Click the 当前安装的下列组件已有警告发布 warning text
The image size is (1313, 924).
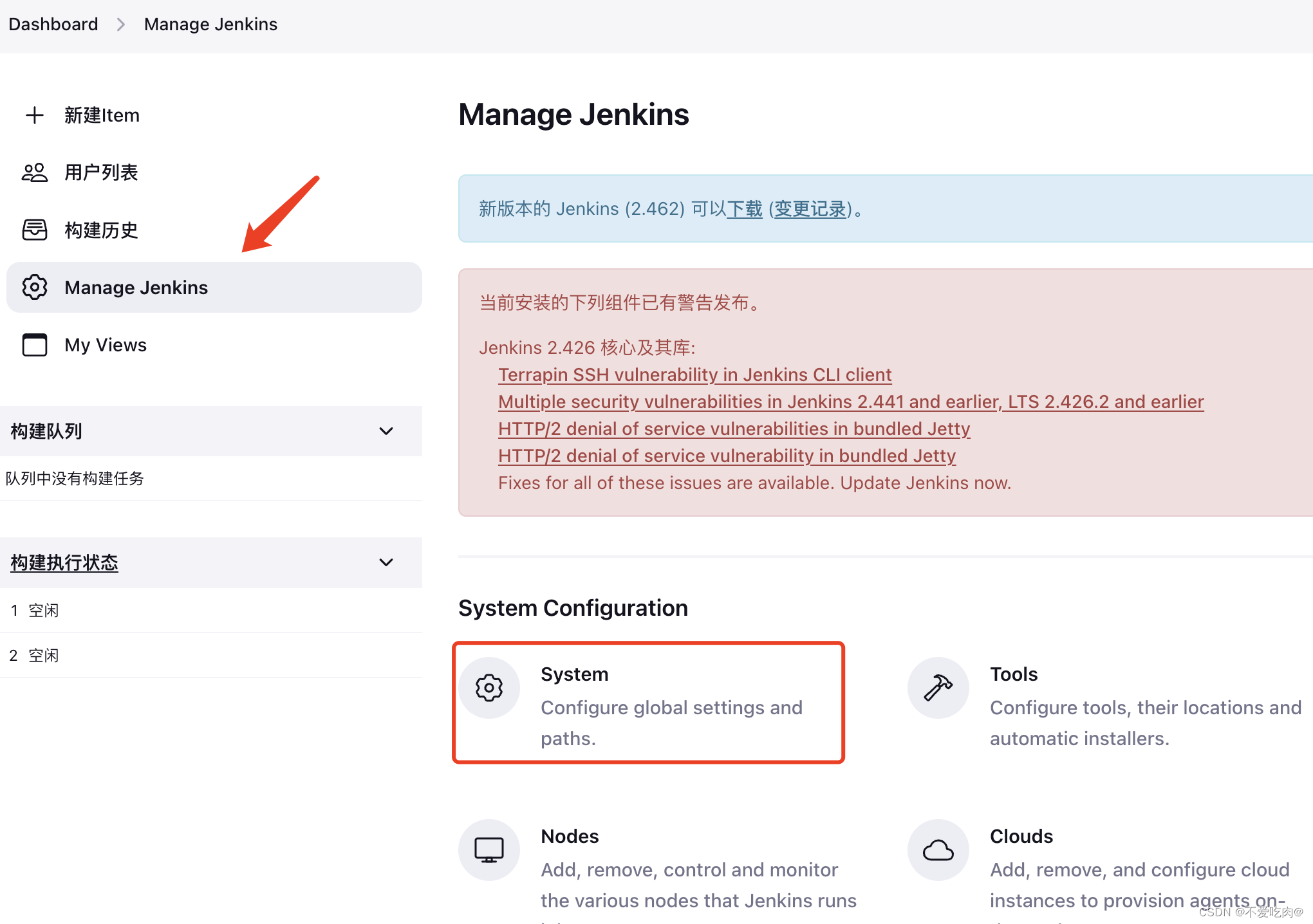622,302
